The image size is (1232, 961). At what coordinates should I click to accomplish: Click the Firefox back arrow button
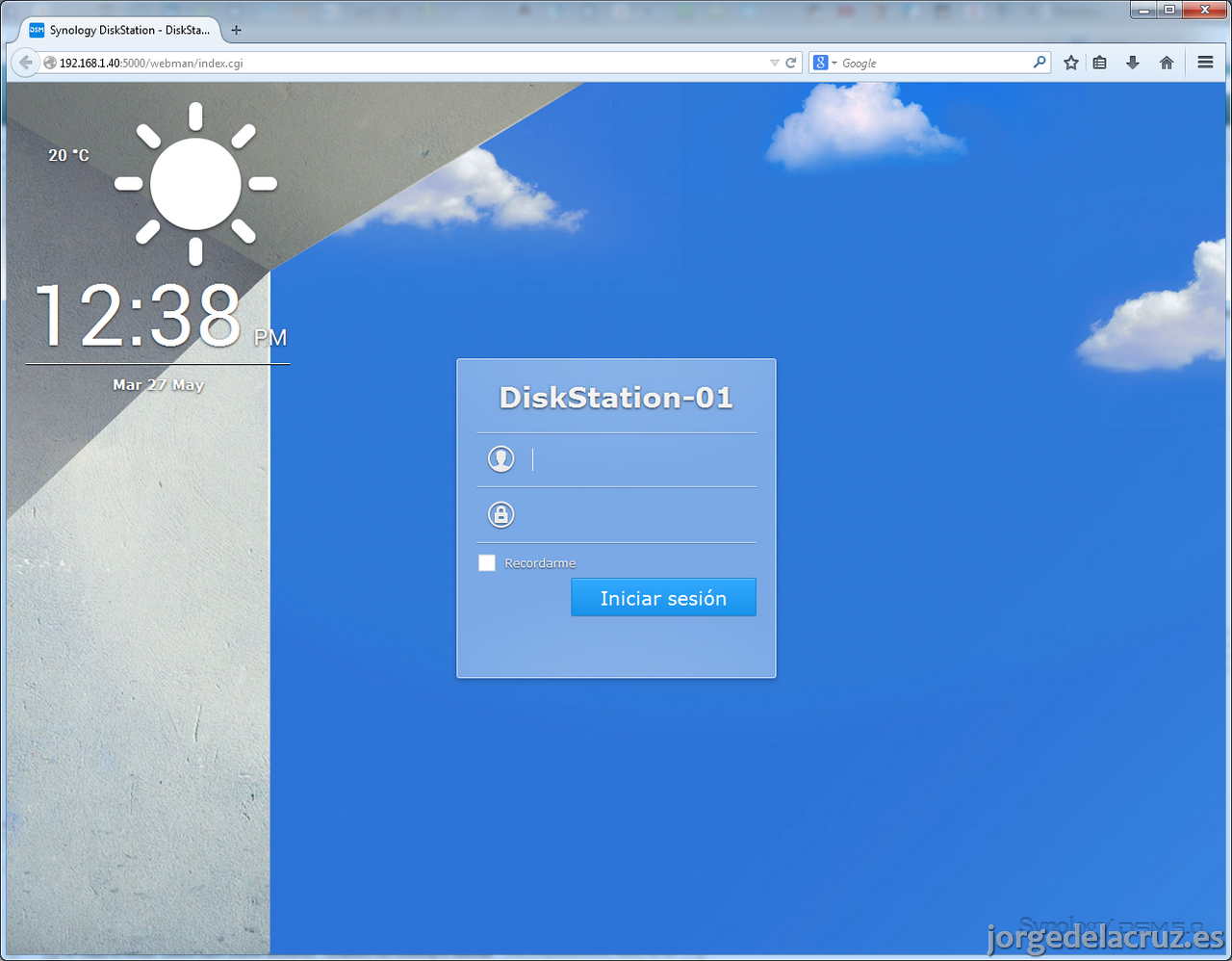pos(26,63)
